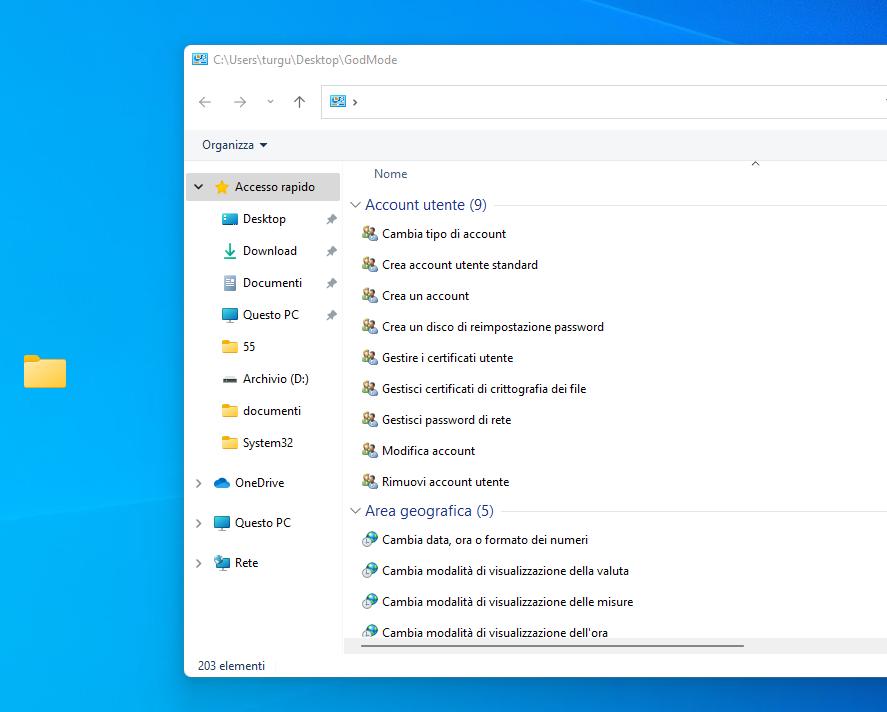Open Gestisci password di rete
Viewport: 887px width, 712px height.
pos(446,420)
